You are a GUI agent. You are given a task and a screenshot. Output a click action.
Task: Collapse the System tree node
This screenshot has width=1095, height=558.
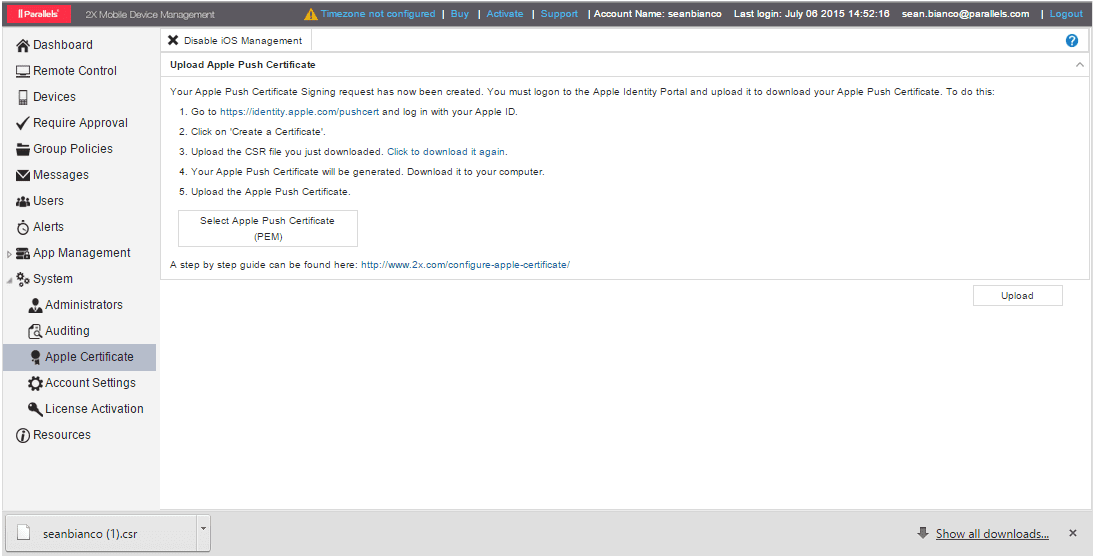[9, 280]
